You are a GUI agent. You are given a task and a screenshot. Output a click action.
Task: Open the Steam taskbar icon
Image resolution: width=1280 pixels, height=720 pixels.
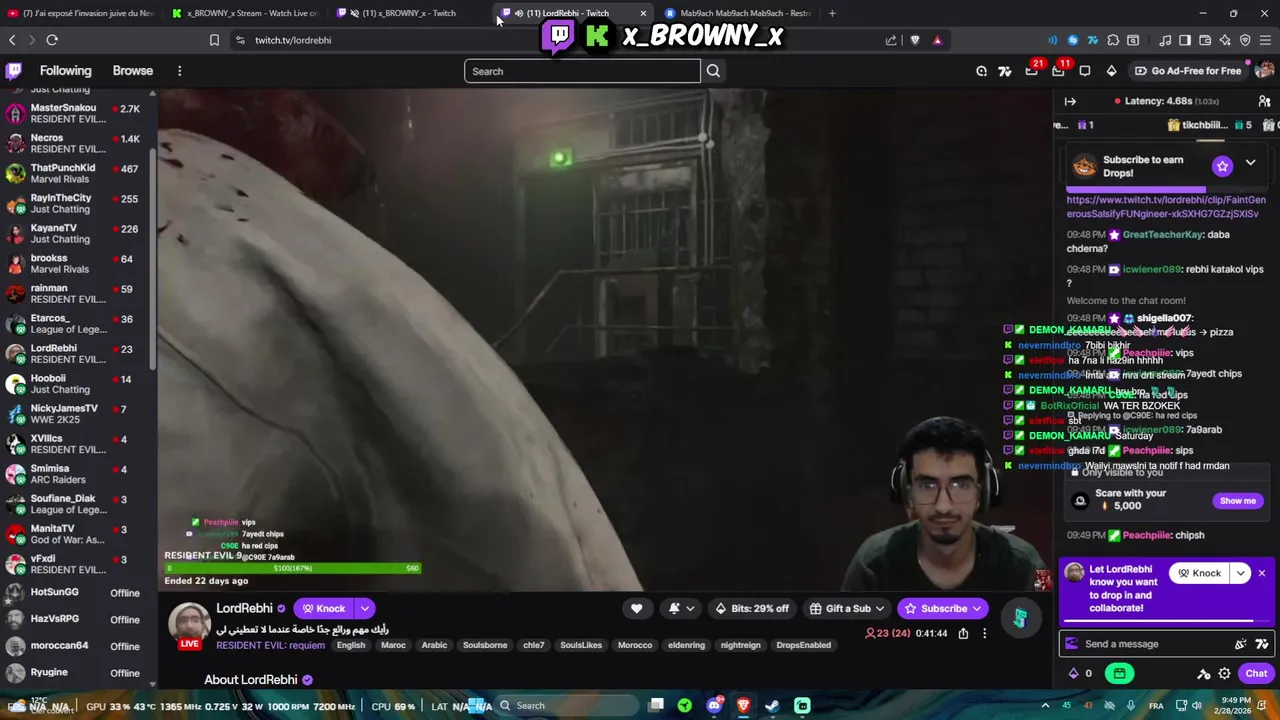pos(772,705)
